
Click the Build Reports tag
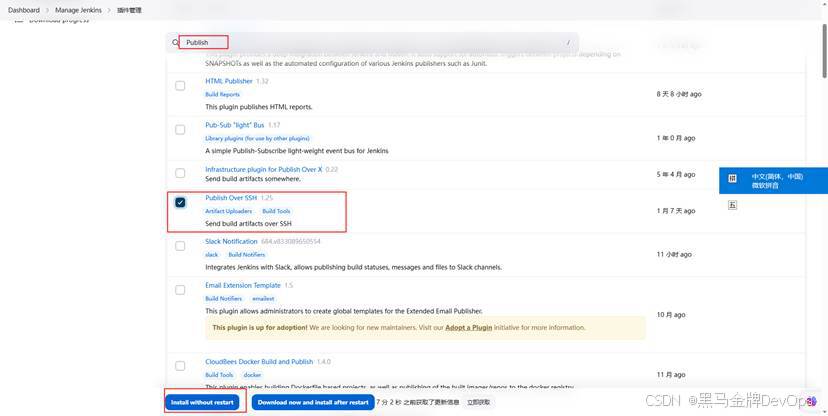(222, 94)
